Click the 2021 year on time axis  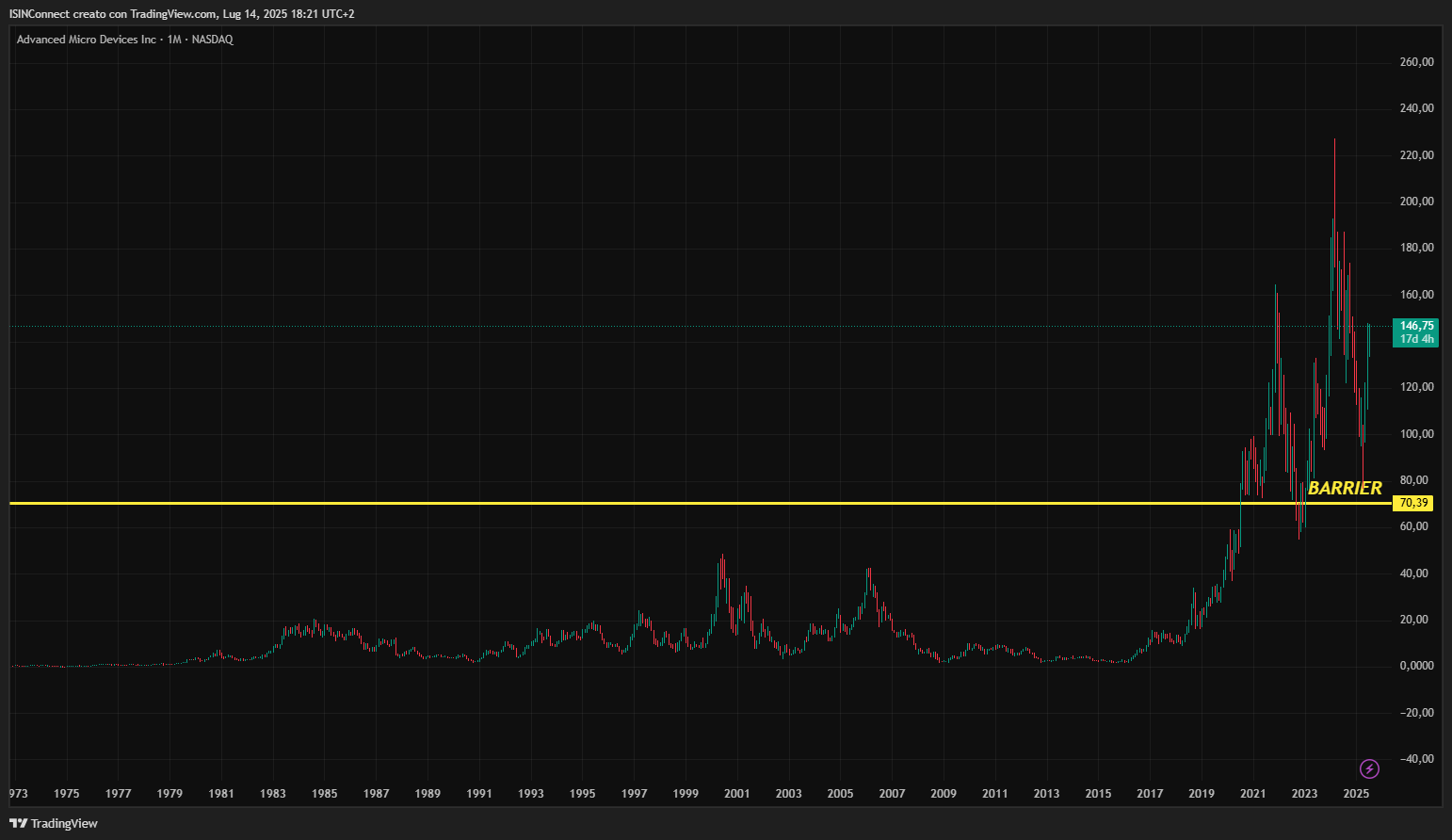point(1253,794)
